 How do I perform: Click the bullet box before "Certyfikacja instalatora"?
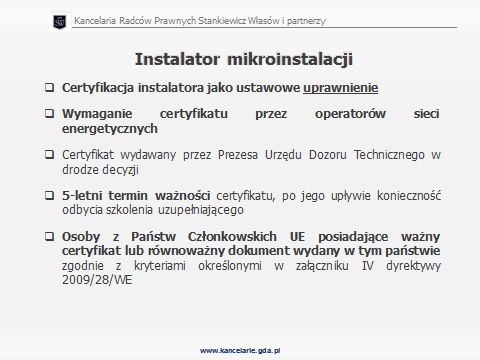(49, 88)
